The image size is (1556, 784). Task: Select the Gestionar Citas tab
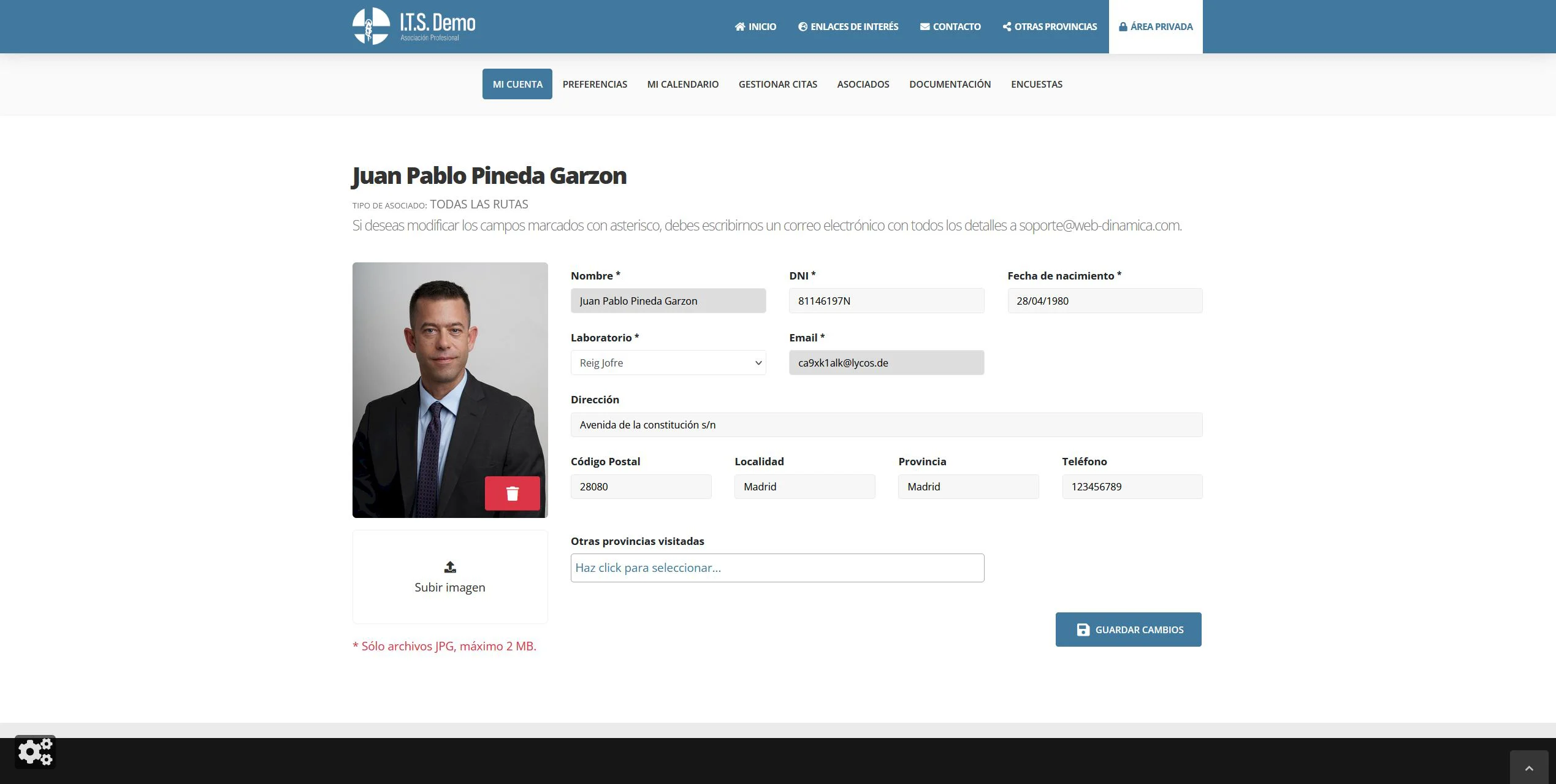click(x=777, y=85)
